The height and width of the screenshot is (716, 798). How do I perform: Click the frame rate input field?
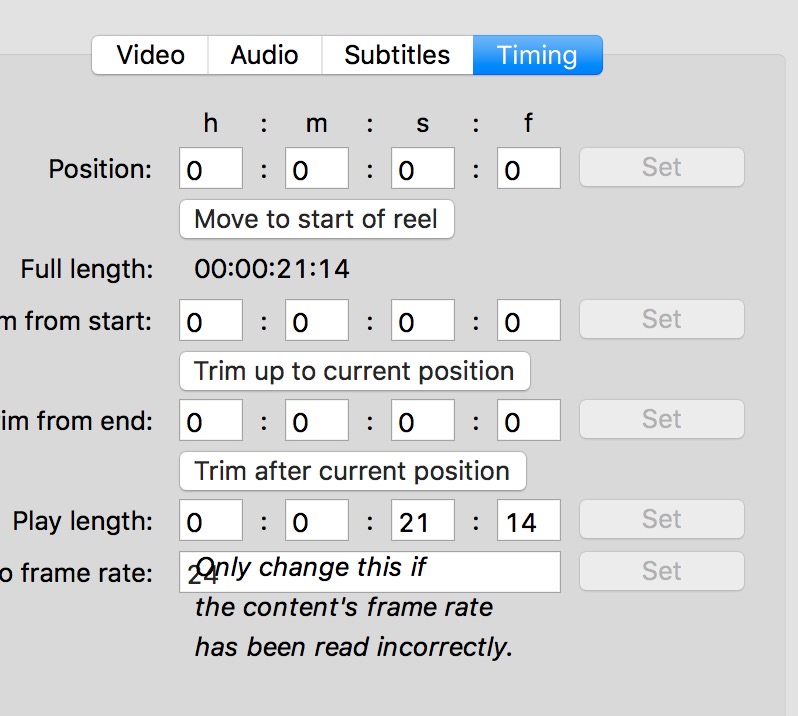point(370,572)
